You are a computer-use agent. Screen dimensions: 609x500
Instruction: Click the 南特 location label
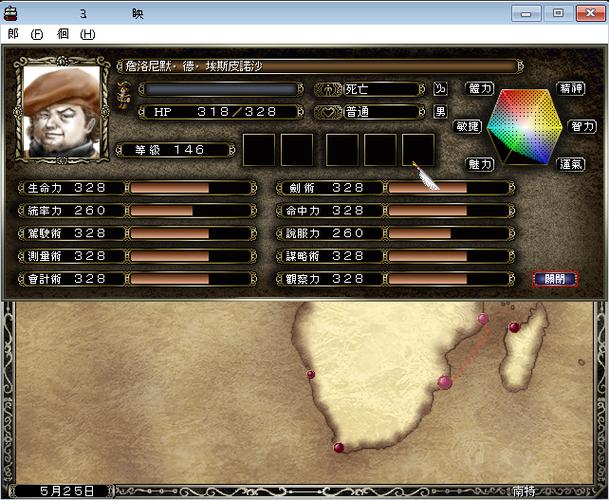click(x=524, y=491)
